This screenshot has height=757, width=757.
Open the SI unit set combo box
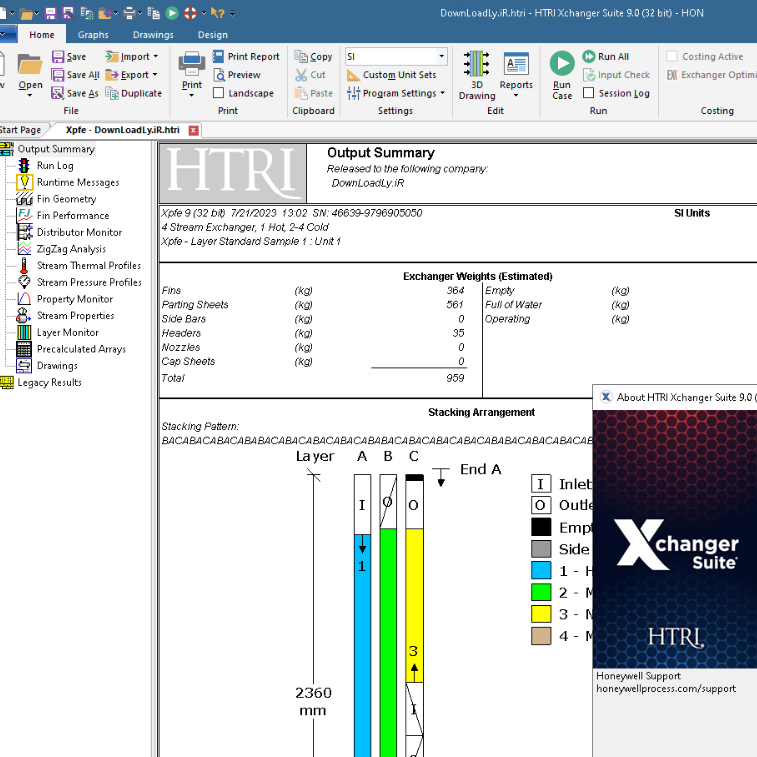396,56
